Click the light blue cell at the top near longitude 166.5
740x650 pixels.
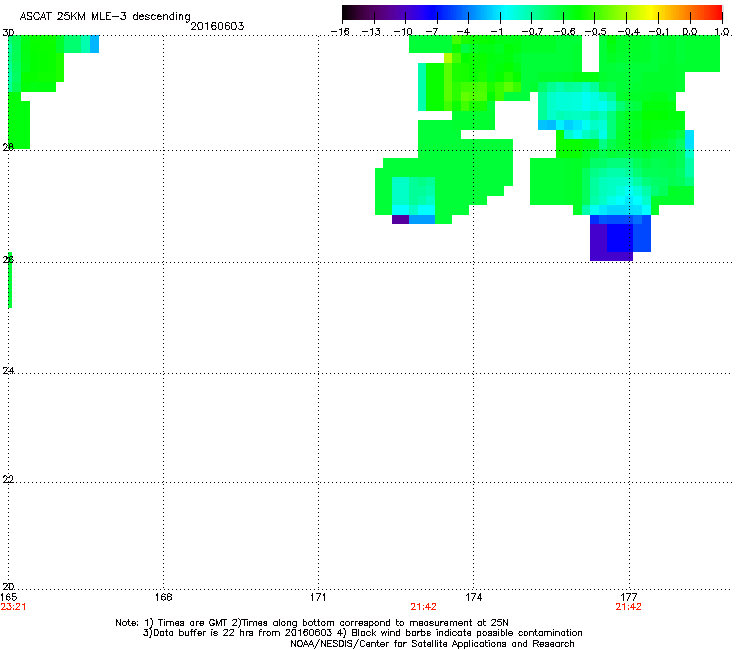[94, 44]
